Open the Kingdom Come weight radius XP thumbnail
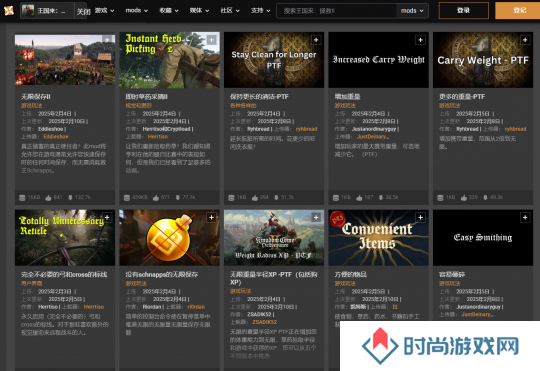540x371 pixels. coord(274,238)
